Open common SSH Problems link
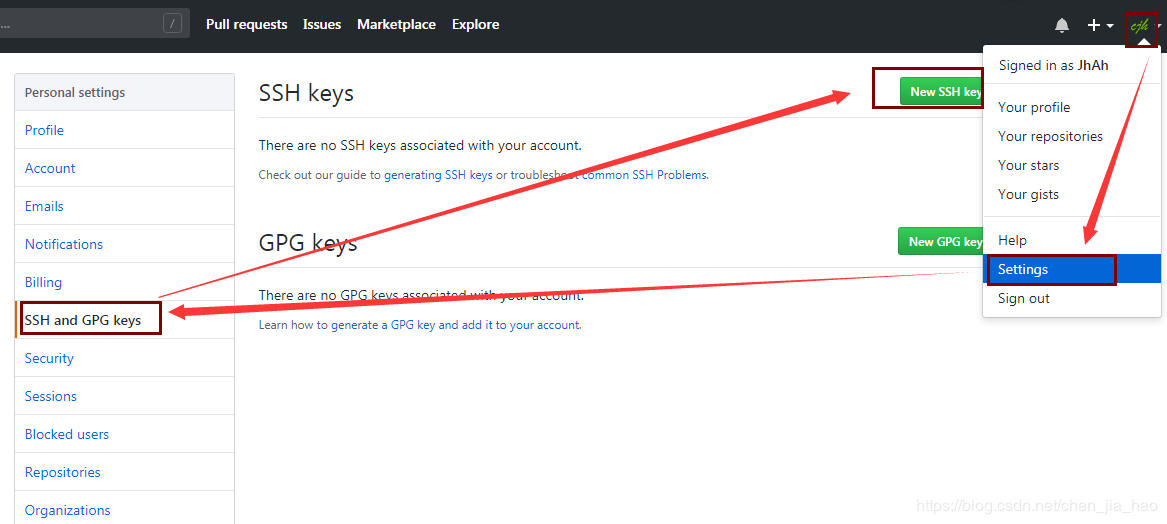Viewport: 1167px width, 524px height. pos(645,176)
